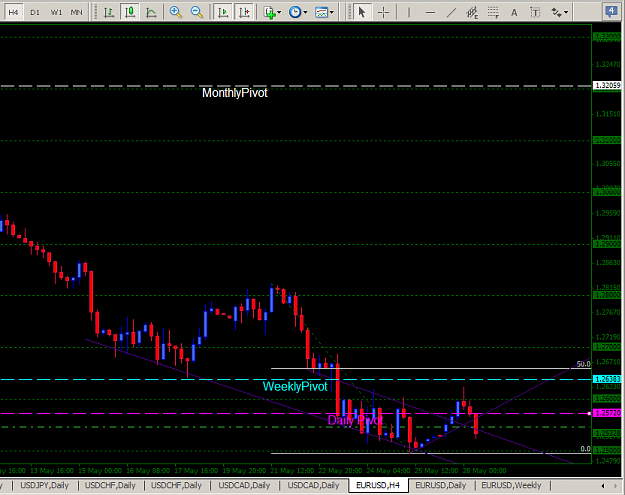Screen dimensions: 625x495
Task: Select the Fibonacci retracement tool
Action: pos(493,12)
